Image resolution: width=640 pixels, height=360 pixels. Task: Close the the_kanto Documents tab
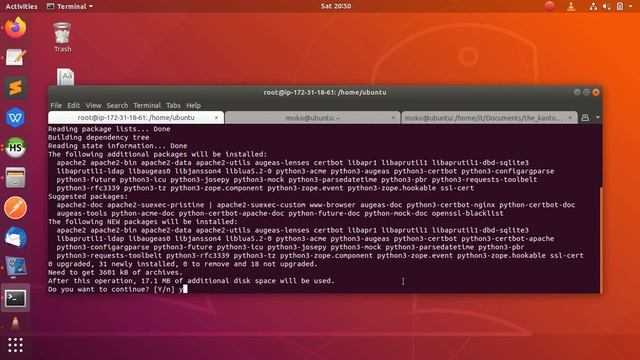570,118
